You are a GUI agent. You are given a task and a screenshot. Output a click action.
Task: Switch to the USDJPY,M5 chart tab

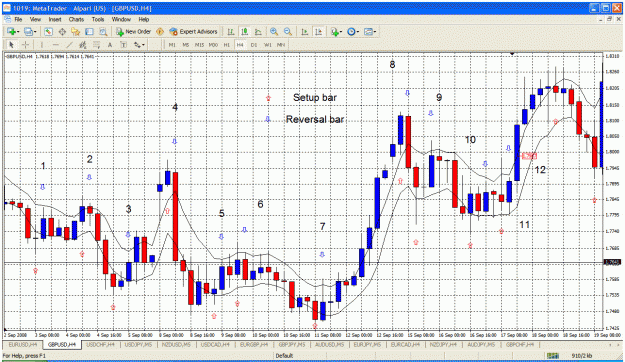139,344
